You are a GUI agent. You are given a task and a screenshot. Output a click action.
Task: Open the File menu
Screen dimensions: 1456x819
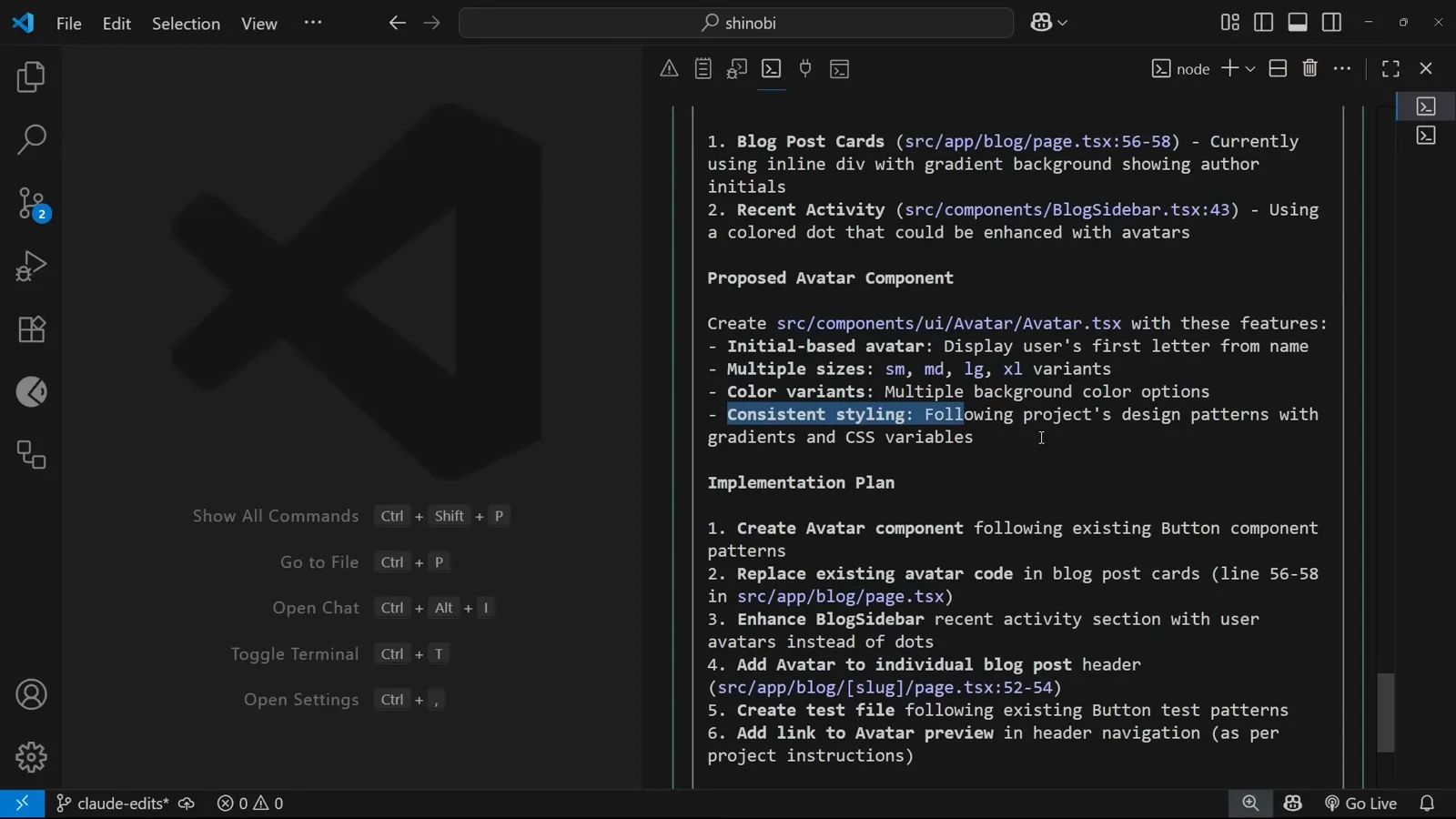[69, 24]
